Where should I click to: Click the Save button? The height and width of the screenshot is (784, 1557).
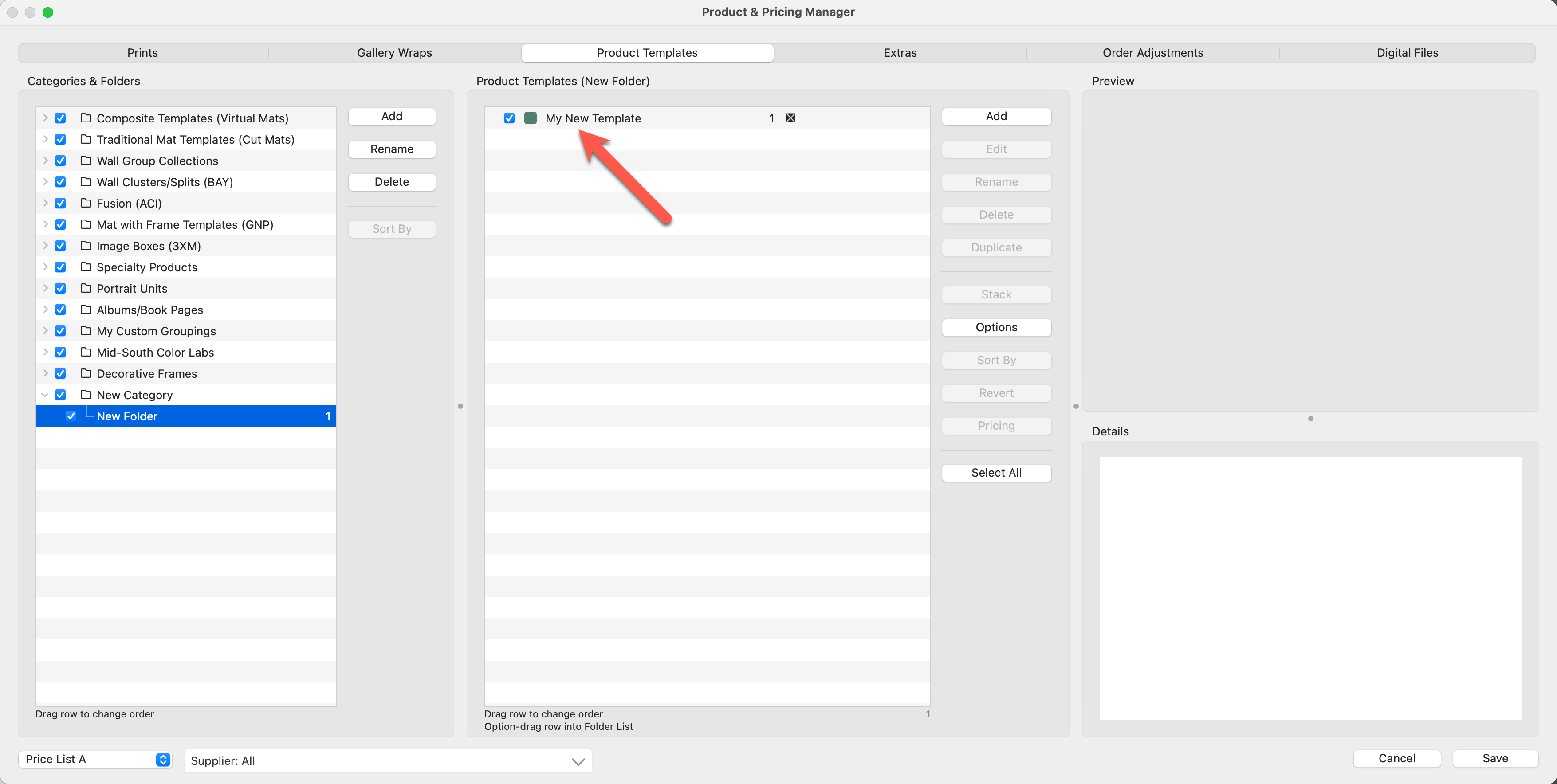pyautogui.click(x=1494, y=758)
